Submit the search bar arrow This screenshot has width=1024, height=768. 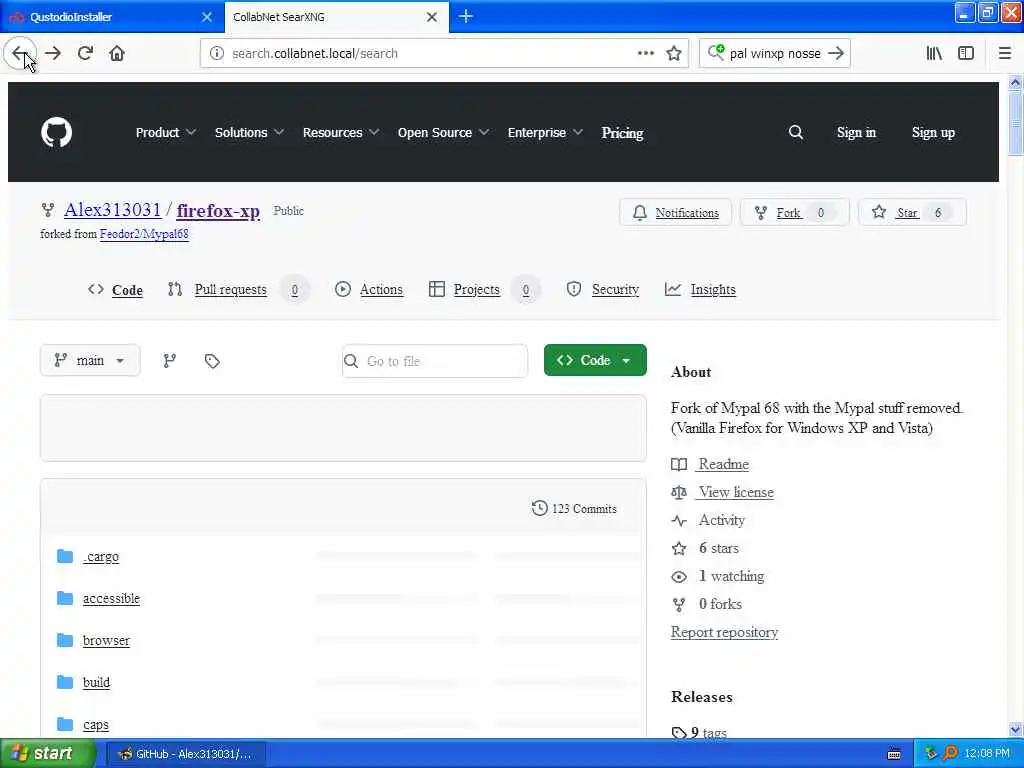[836, 53]
